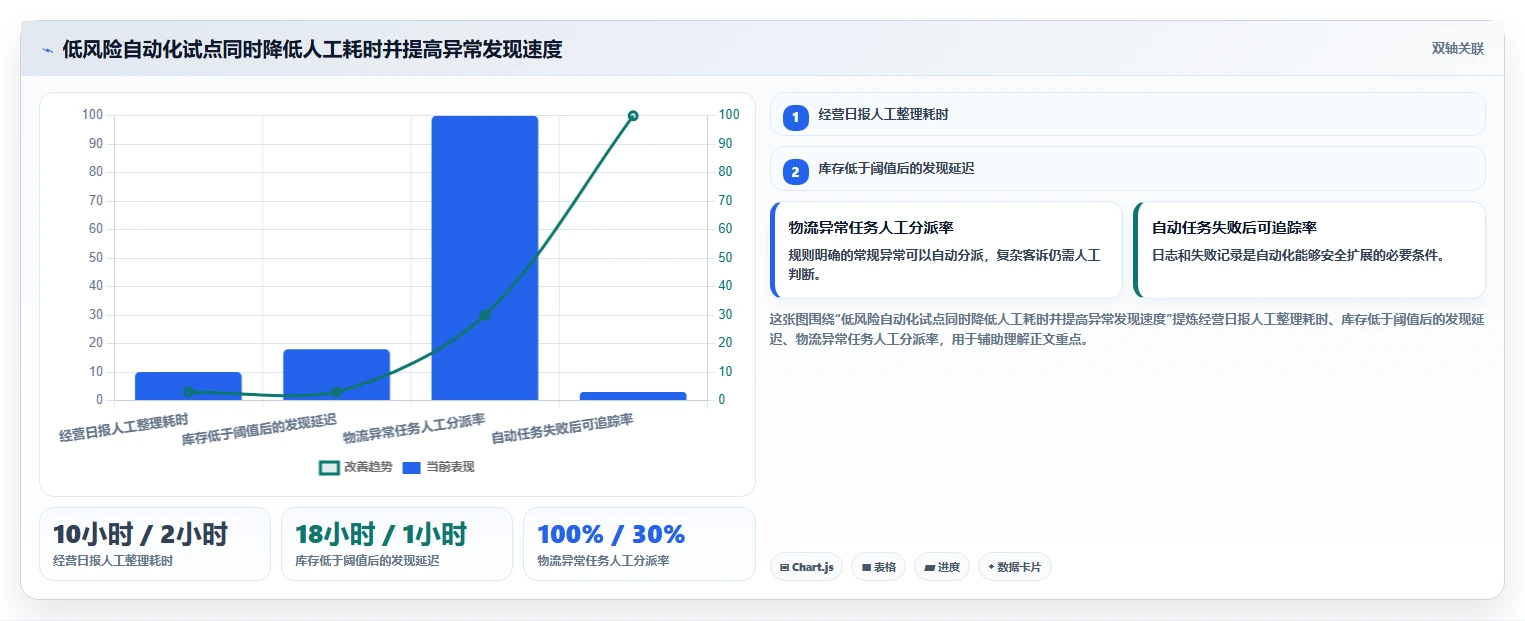Click x-axis label 经营日报人工整理耗时
The image size is (1525, 621).
123,428
